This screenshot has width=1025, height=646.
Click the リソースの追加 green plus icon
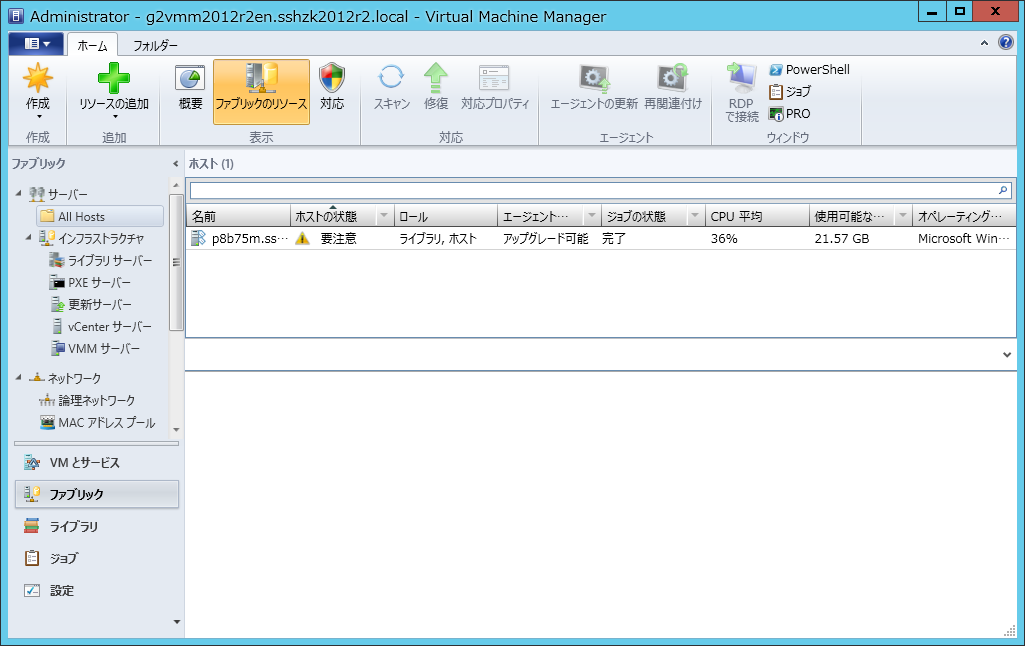pos(114,78)
